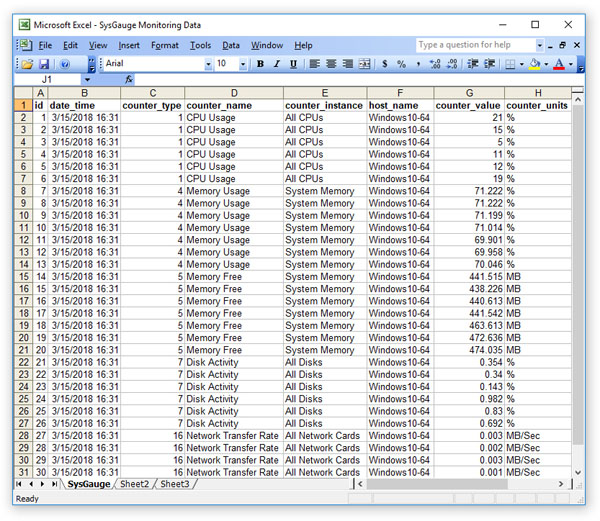Go to last sheet tab arrow
The width and height of the screenshot is (600, 521).
[54, 484]
